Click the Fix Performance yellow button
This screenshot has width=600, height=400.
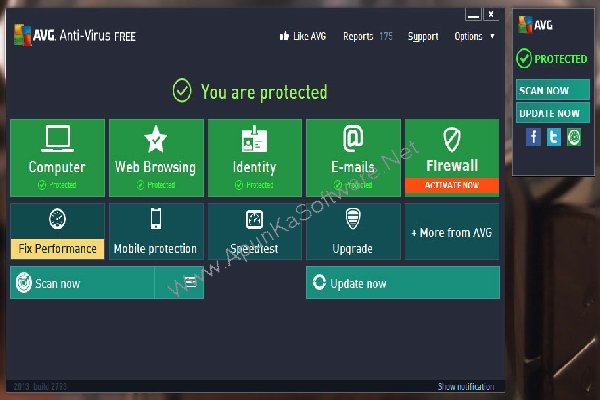pos(57,249)
